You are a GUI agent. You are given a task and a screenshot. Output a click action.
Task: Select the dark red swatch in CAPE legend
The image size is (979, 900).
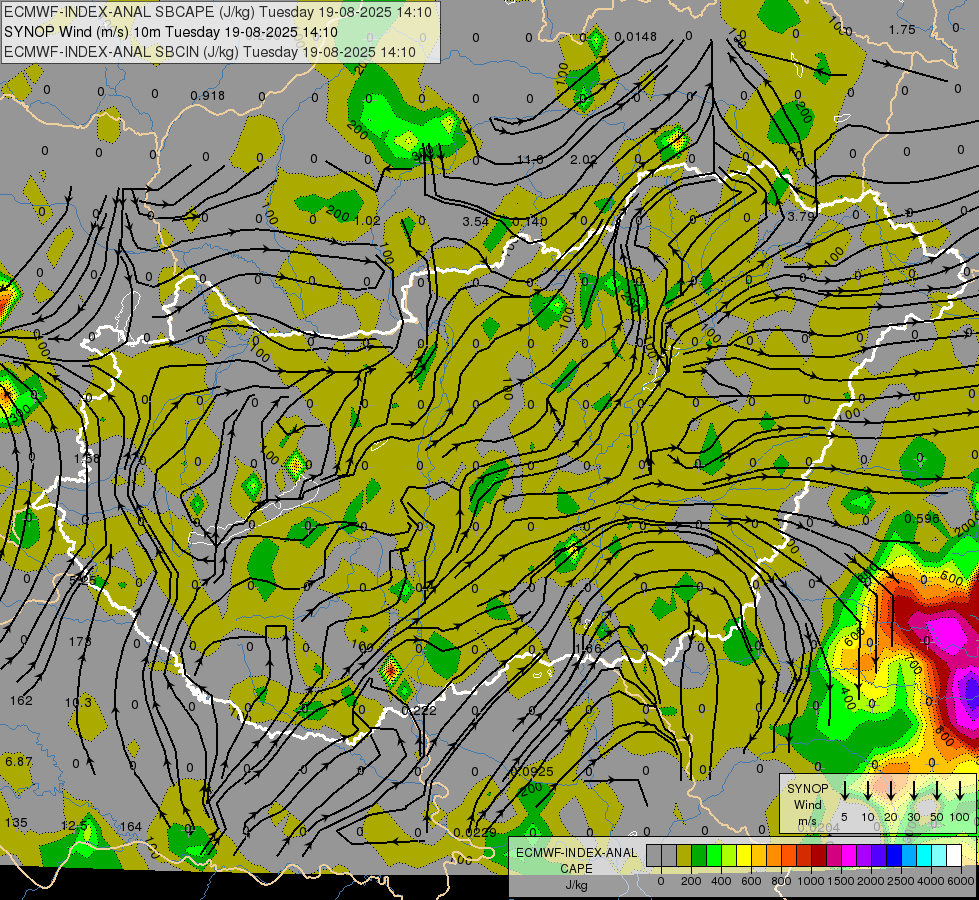[x=819, y=855]
